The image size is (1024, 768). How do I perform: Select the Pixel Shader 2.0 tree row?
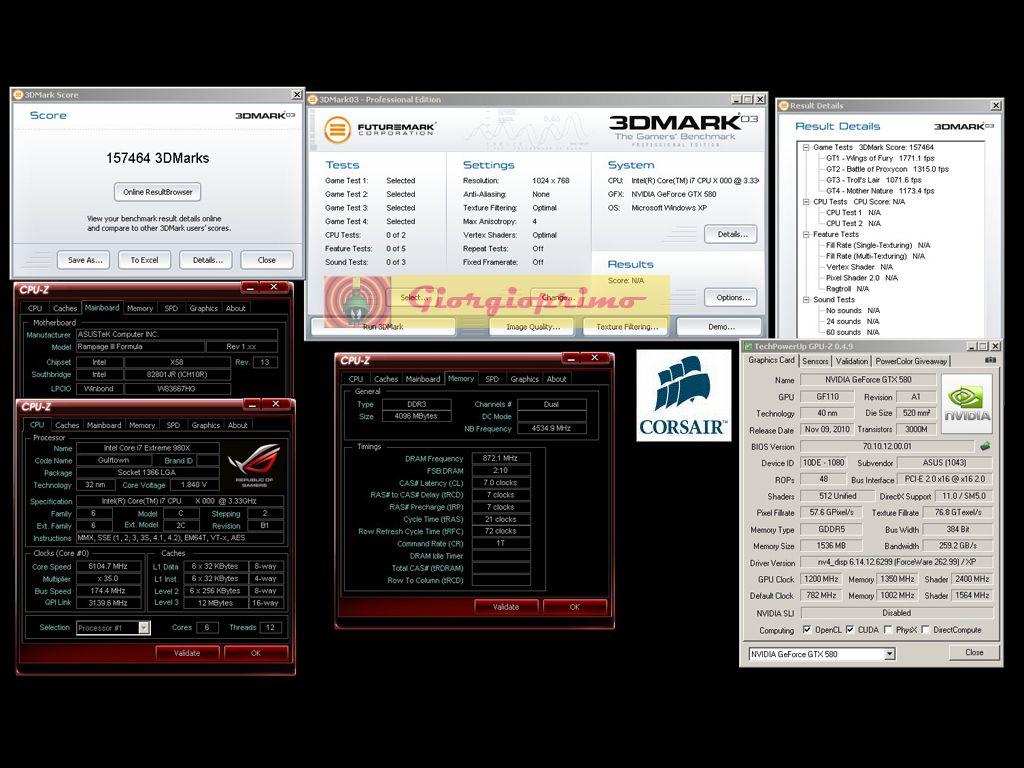click(861, 278)
